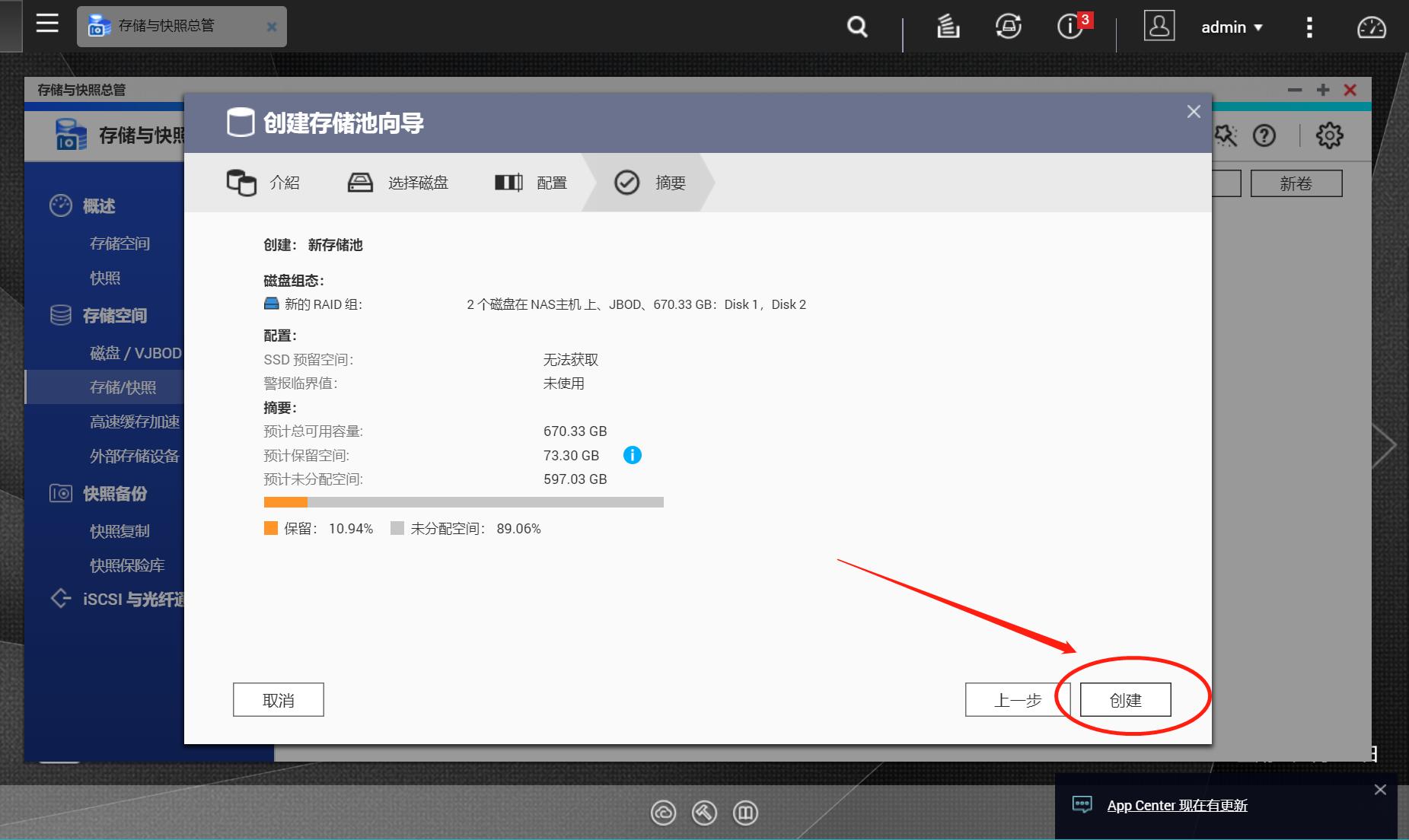Image resolution: width=1409 pixels, height=840 pixels.
Task: Click the resource monitor dashboard icon
Action: pyautogui.click(x=1372, y=27)
